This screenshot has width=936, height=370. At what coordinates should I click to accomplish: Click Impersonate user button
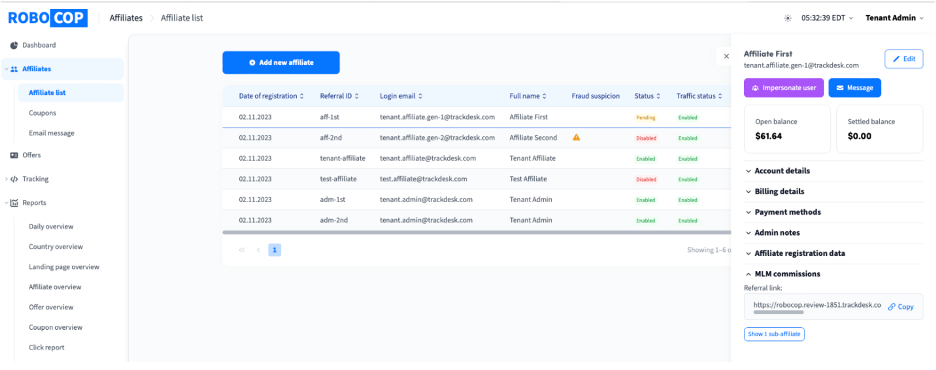pyautogui.click(x=784, y=88)
